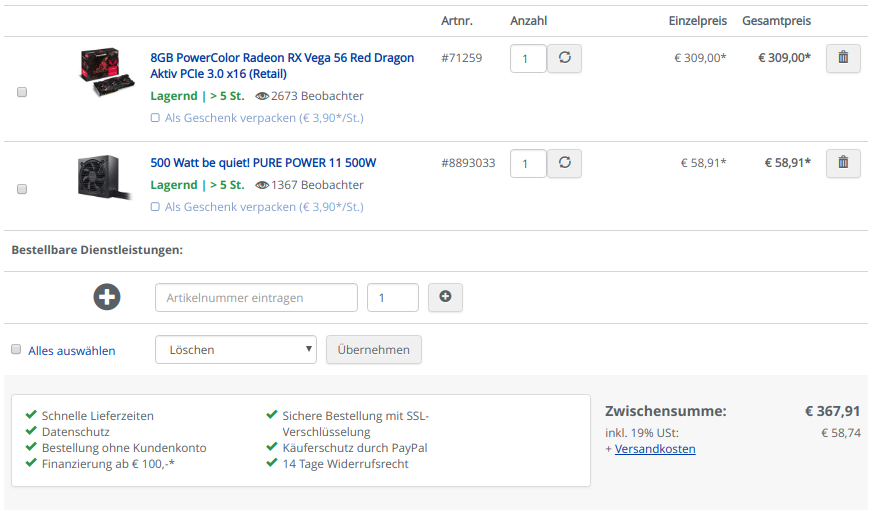Click the Übernehmen button
876x514 pixels.
point(374,350)
